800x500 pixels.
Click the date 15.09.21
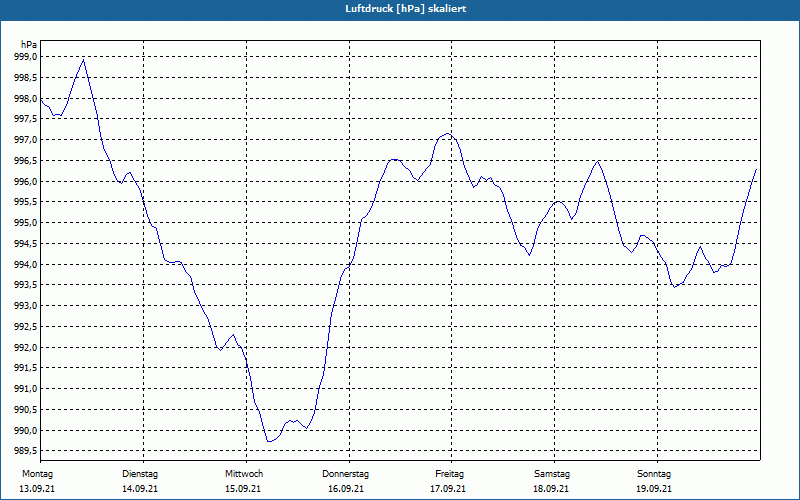[x=243, y=489]
